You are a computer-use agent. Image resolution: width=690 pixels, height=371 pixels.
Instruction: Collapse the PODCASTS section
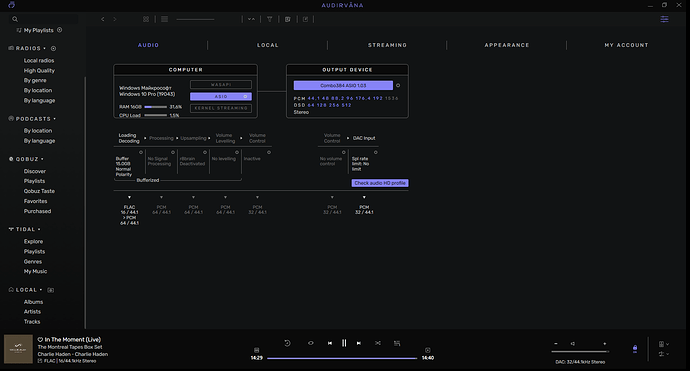[x=55, y=119]
